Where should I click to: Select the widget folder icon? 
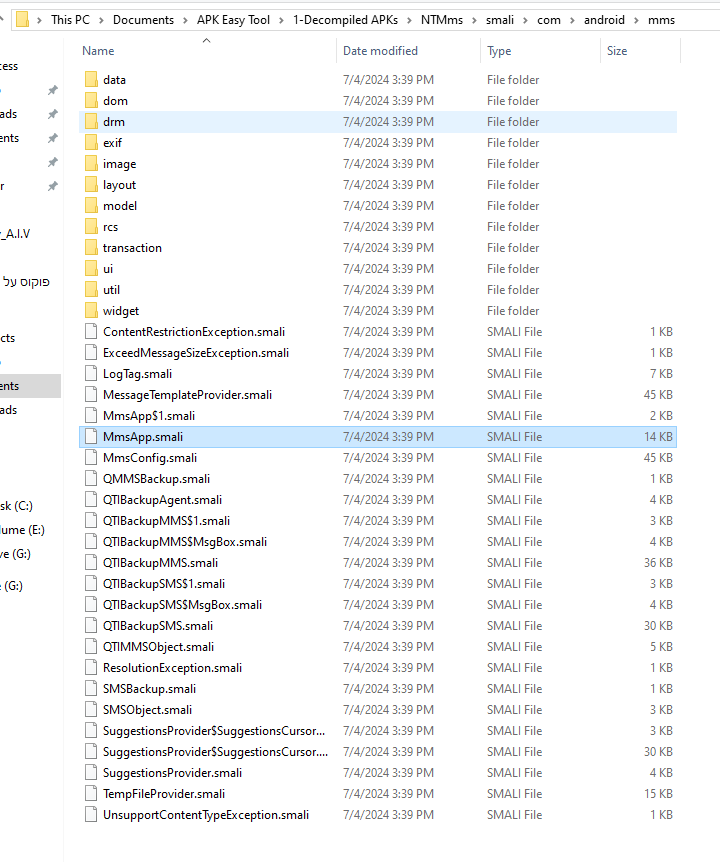tap(91, 311)
